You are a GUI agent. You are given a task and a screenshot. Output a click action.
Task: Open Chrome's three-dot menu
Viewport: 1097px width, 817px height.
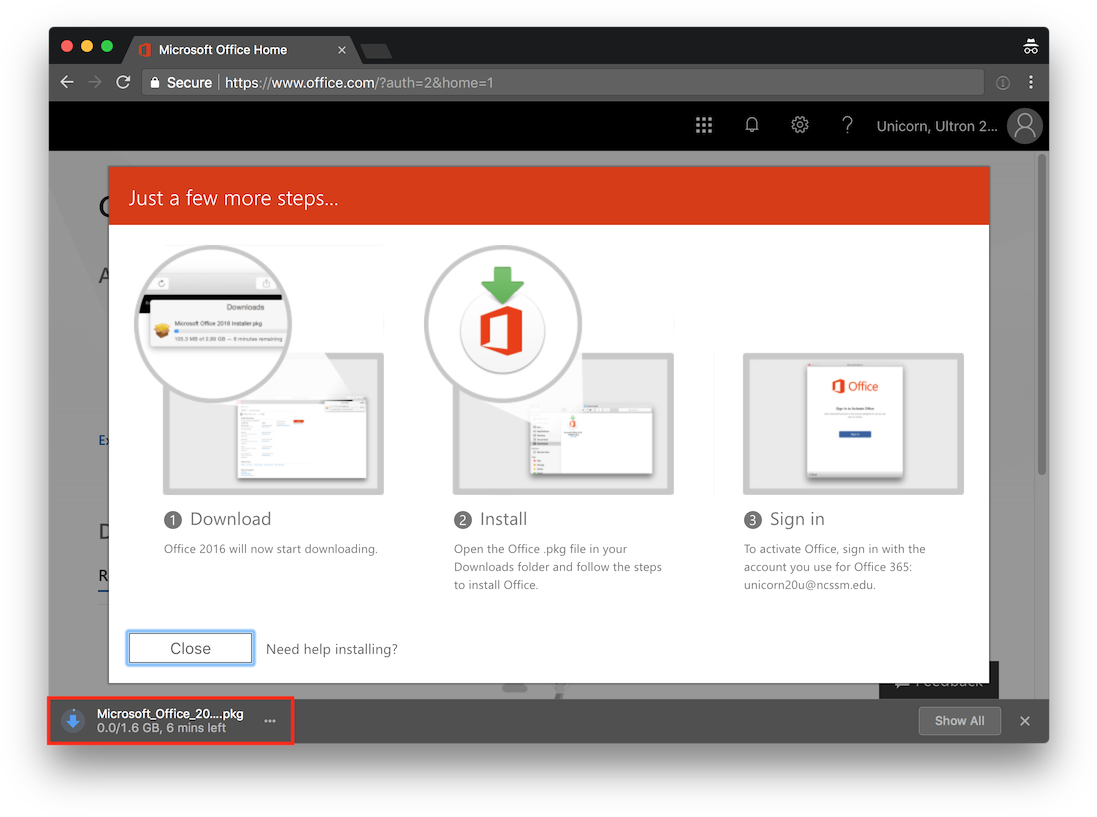[1031, 82]
